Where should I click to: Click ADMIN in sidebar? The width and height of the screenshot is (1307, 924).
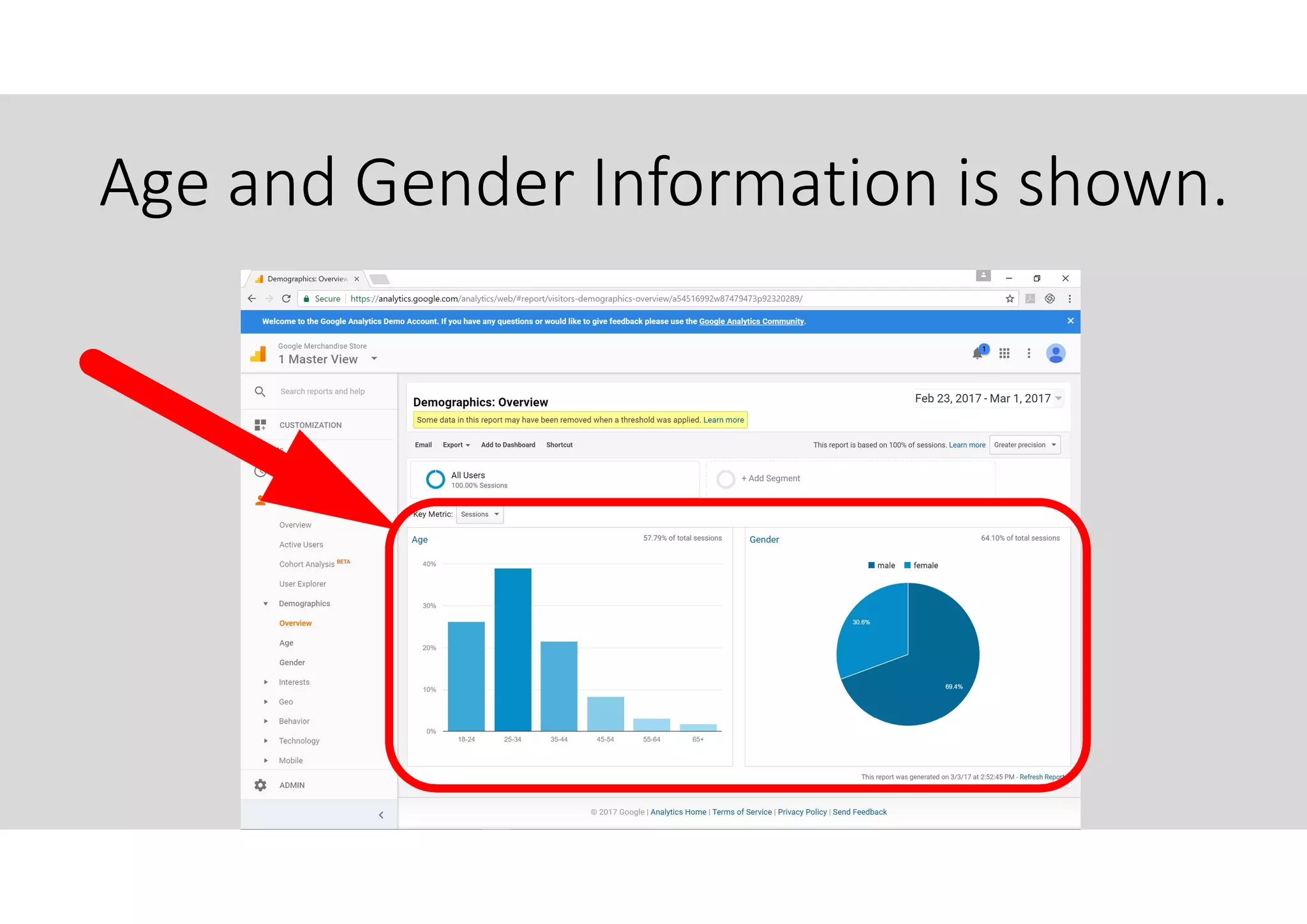coord(292,785)
